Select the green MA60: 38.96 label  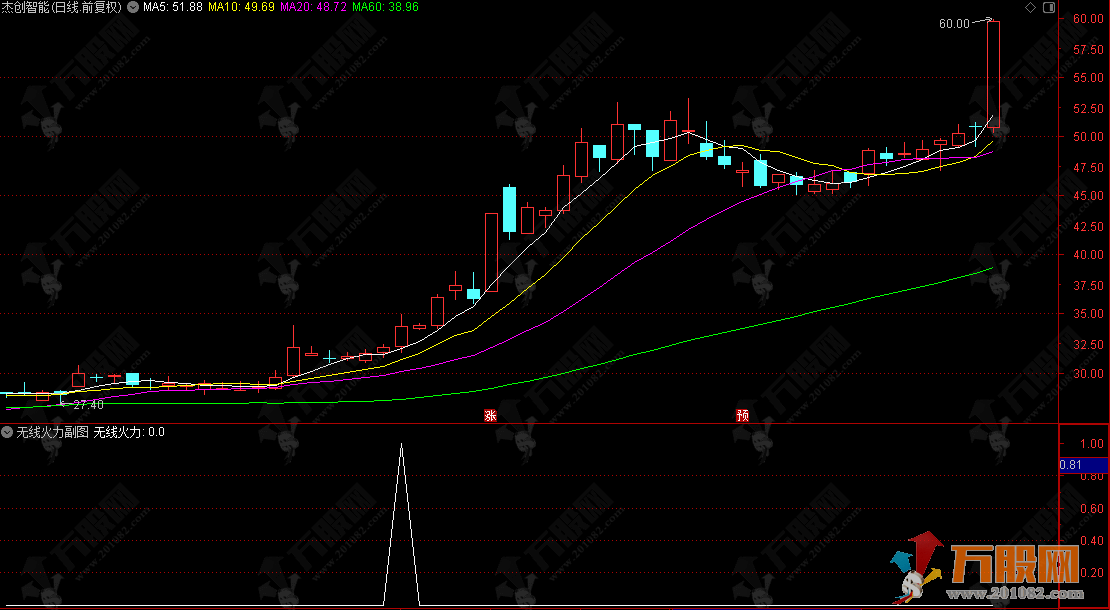point(385,7)
